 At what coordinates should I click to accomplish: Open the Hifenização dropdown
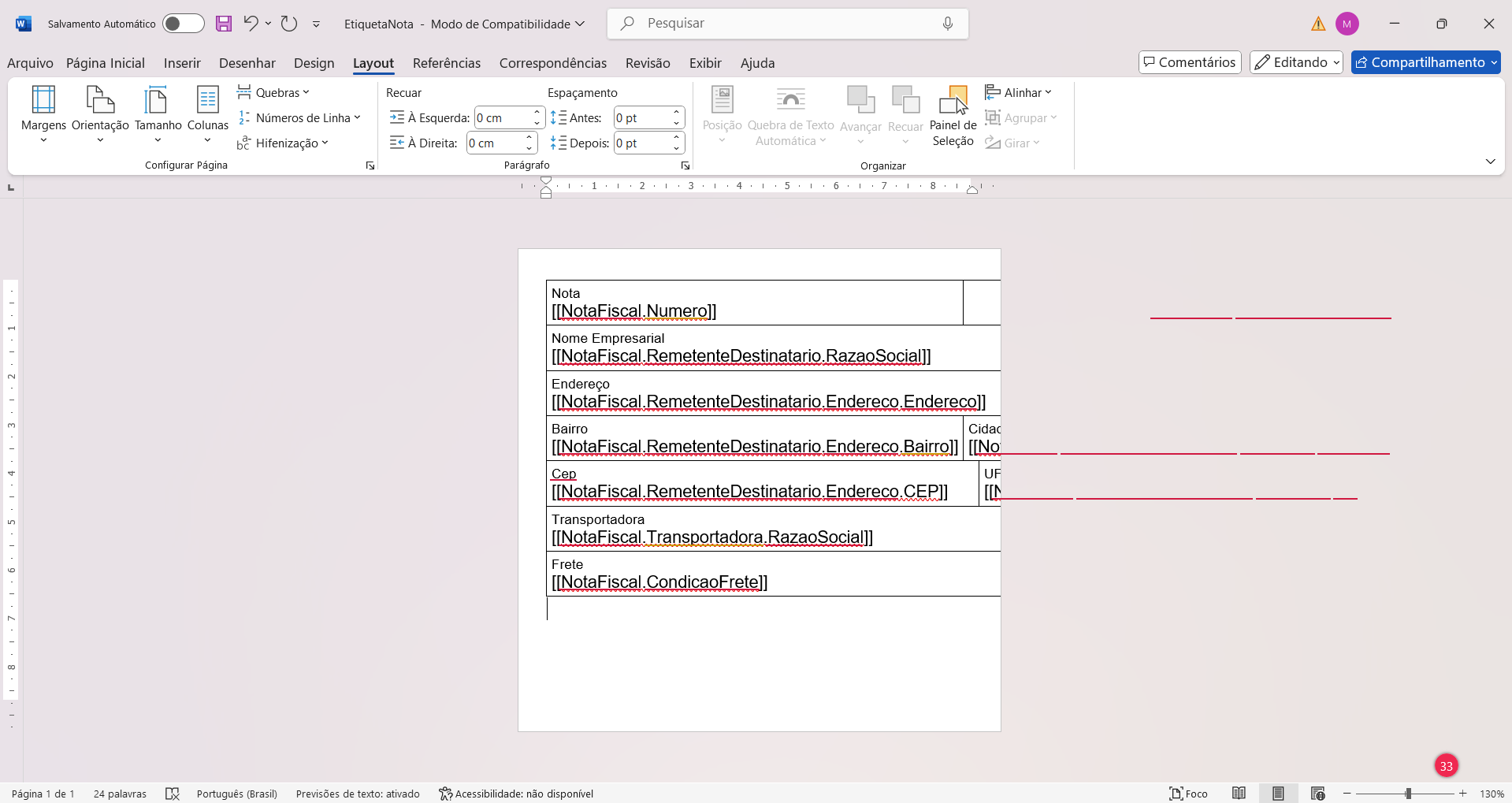[x=283, y=143]
